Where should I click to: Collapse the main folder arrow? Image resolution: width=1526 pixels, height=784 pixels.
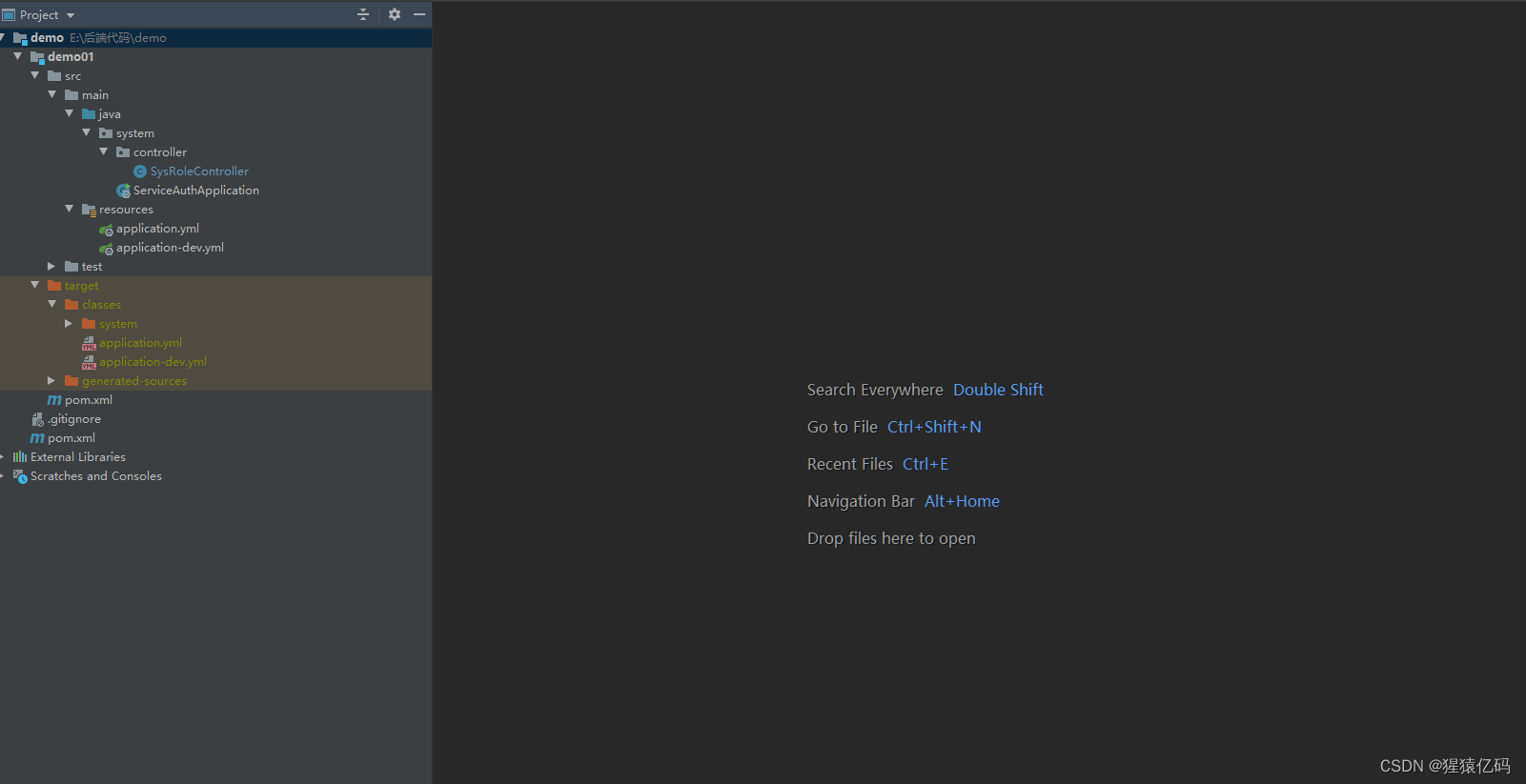[x=52, y=94]
